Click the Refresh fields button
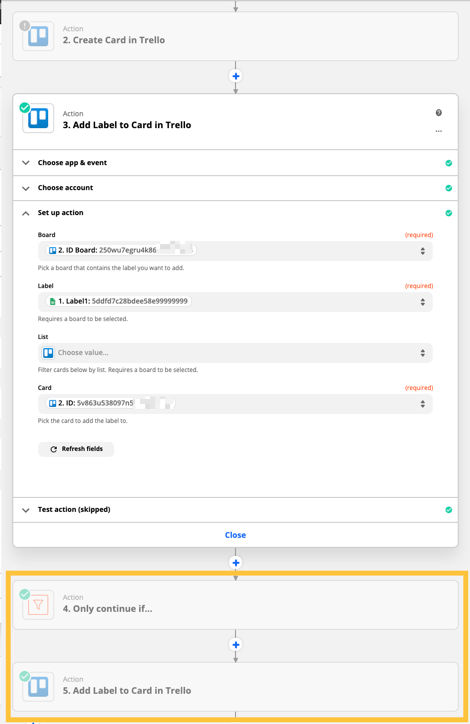Screen dimensions: 470x724 76,449
